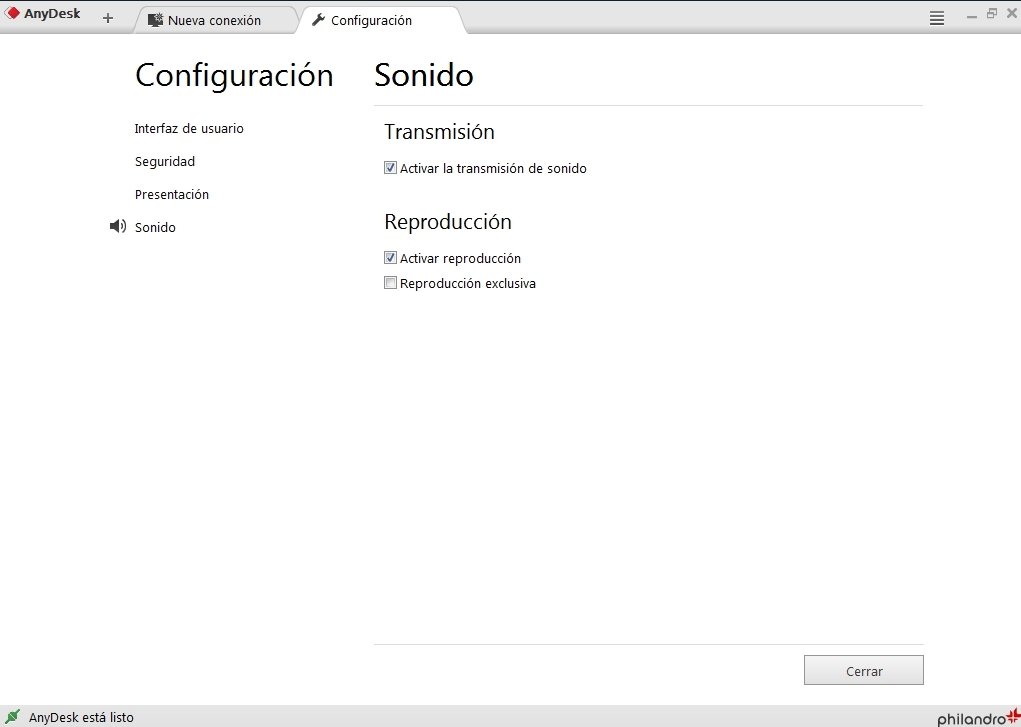
Task: Enable Reproducción exclusiva checkbox
Action: click(390, 282)
